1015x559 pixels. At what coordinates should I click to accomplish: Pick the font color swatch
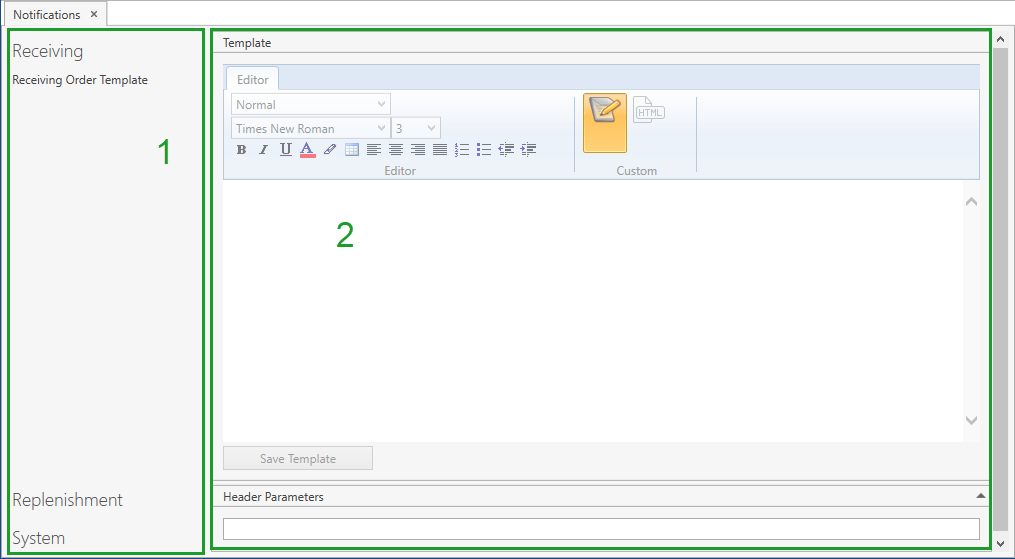(x=307, y=150)
